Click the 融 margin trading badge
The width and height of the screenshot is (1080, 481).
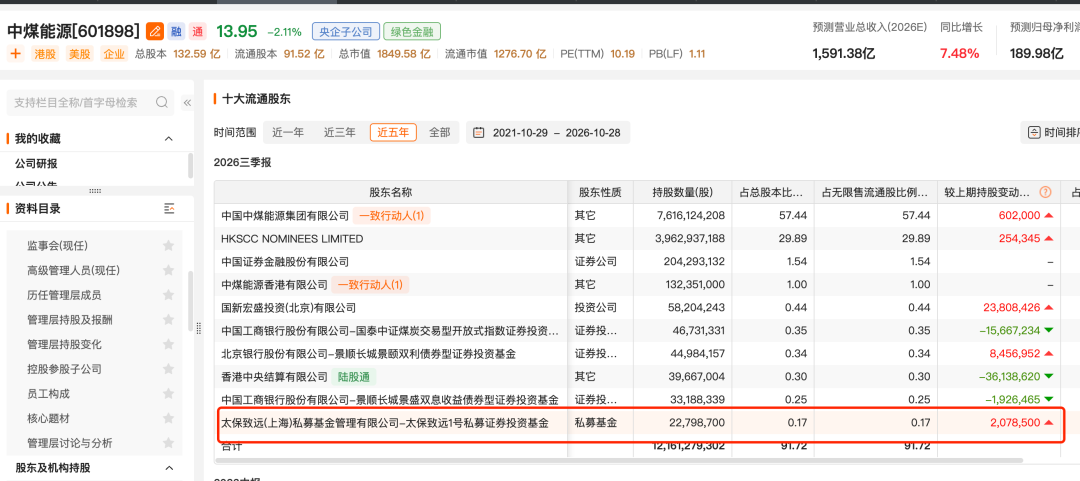pyautogui.click(x=176, y=31)
